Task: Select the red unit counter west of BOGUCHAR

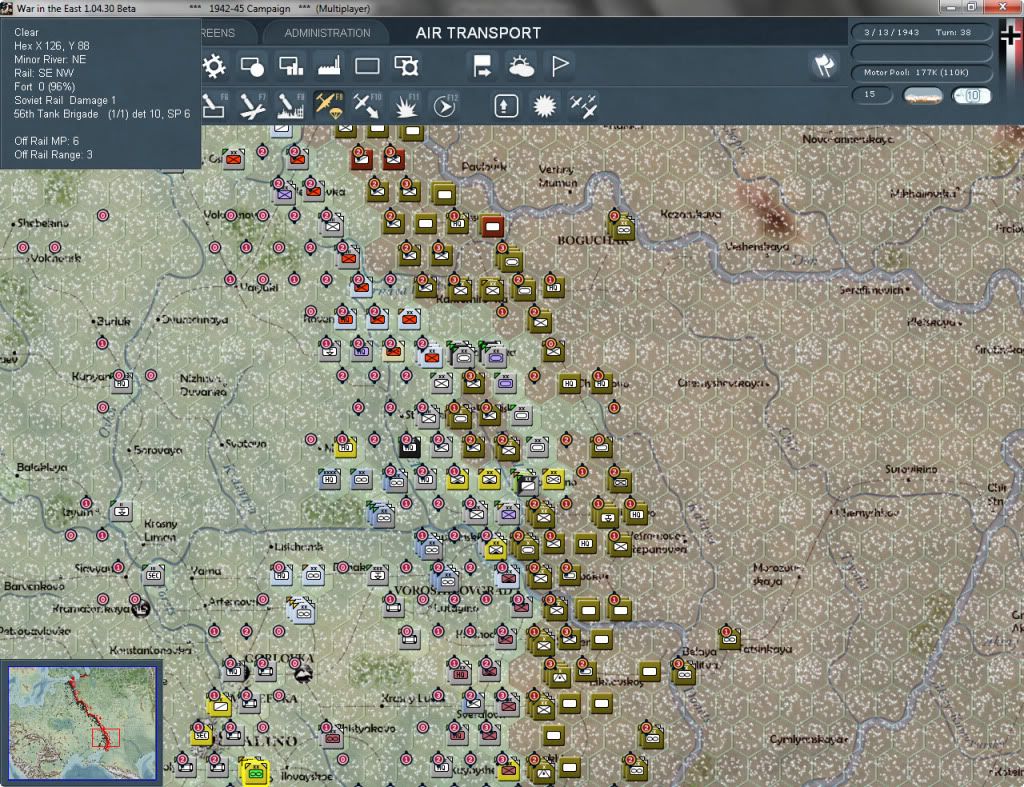Action: (492, 226)
